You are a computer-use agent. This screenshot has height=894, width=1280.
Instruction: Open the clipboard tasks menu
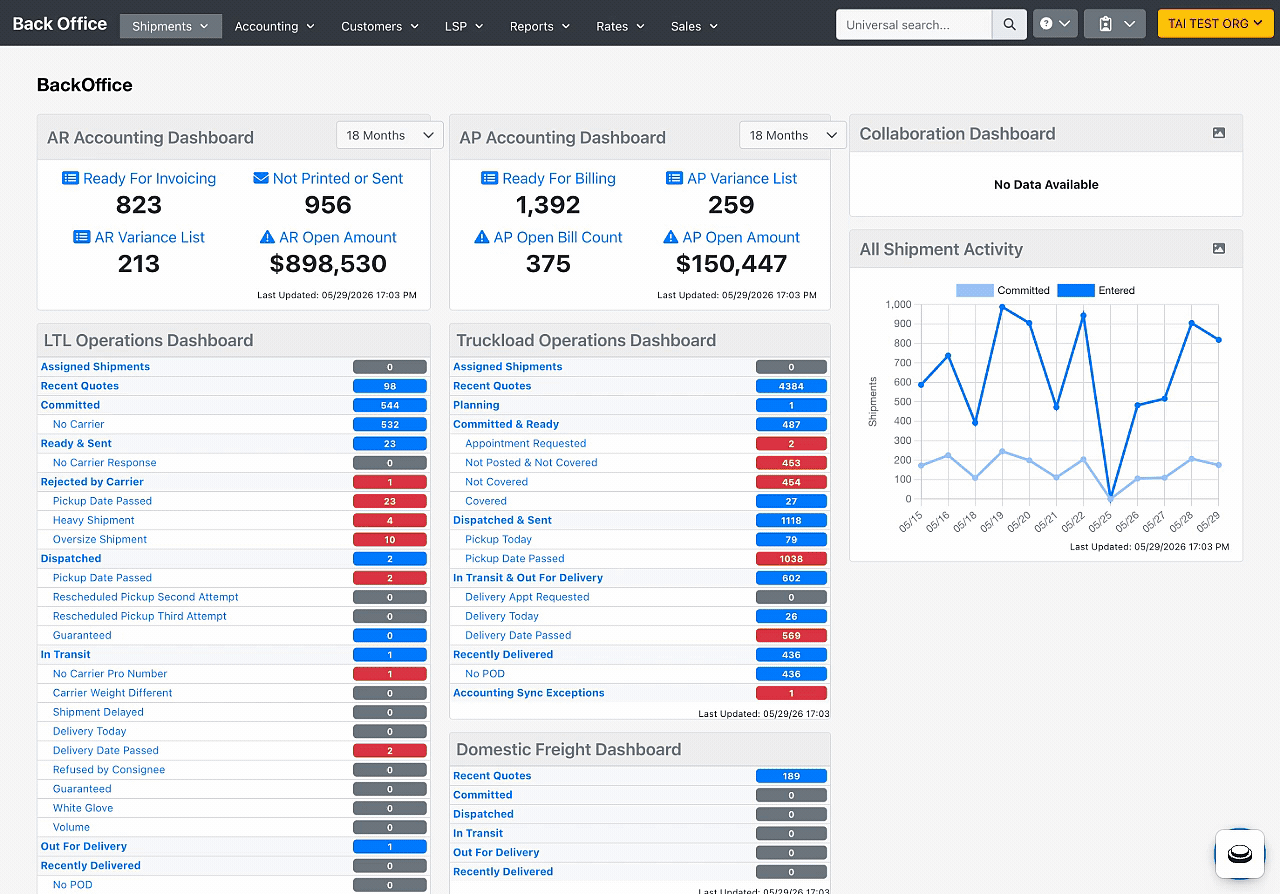(x=1115, y=24)
